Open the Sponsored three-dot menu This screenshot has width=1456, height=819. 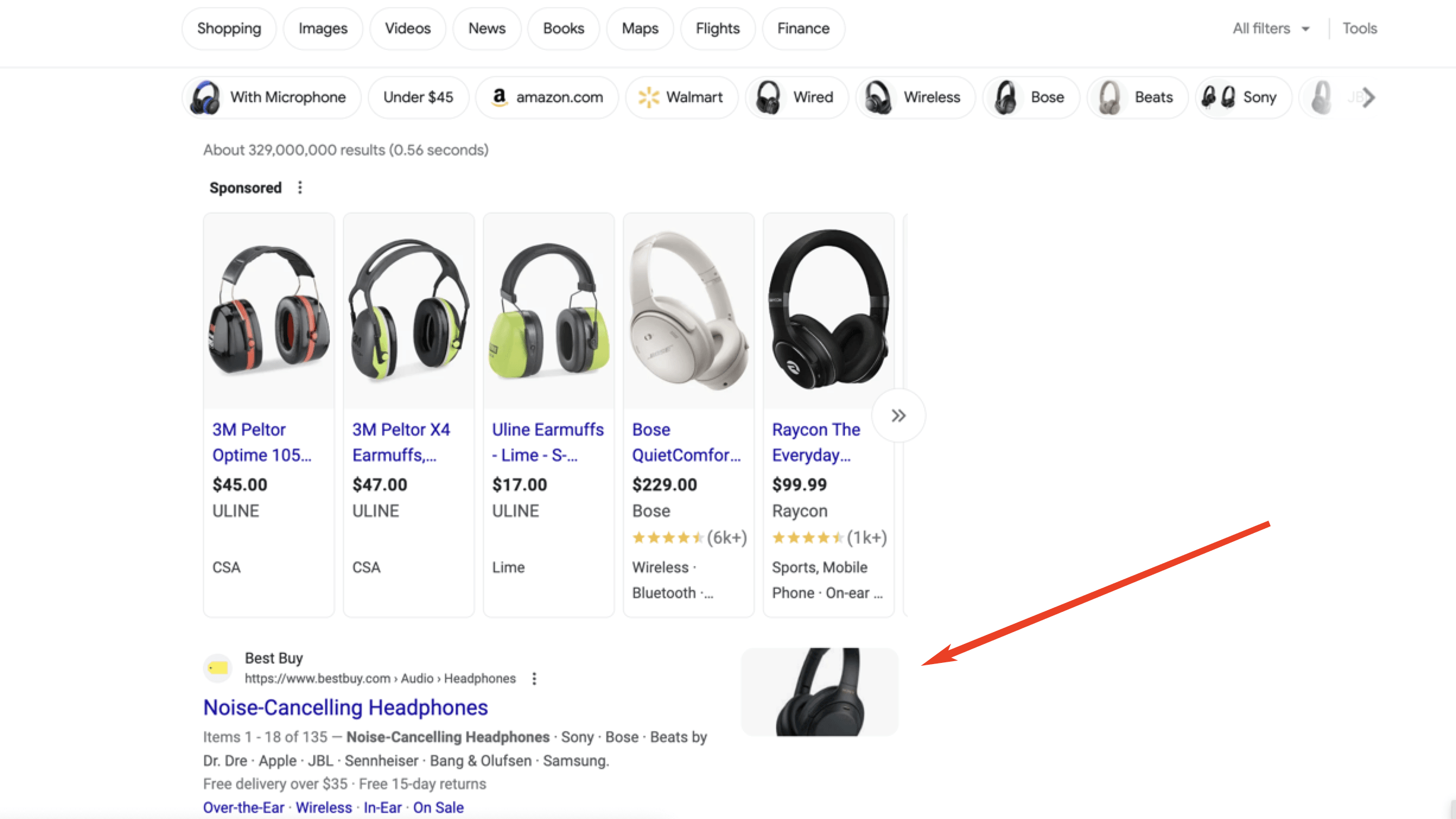pos(300,188)
